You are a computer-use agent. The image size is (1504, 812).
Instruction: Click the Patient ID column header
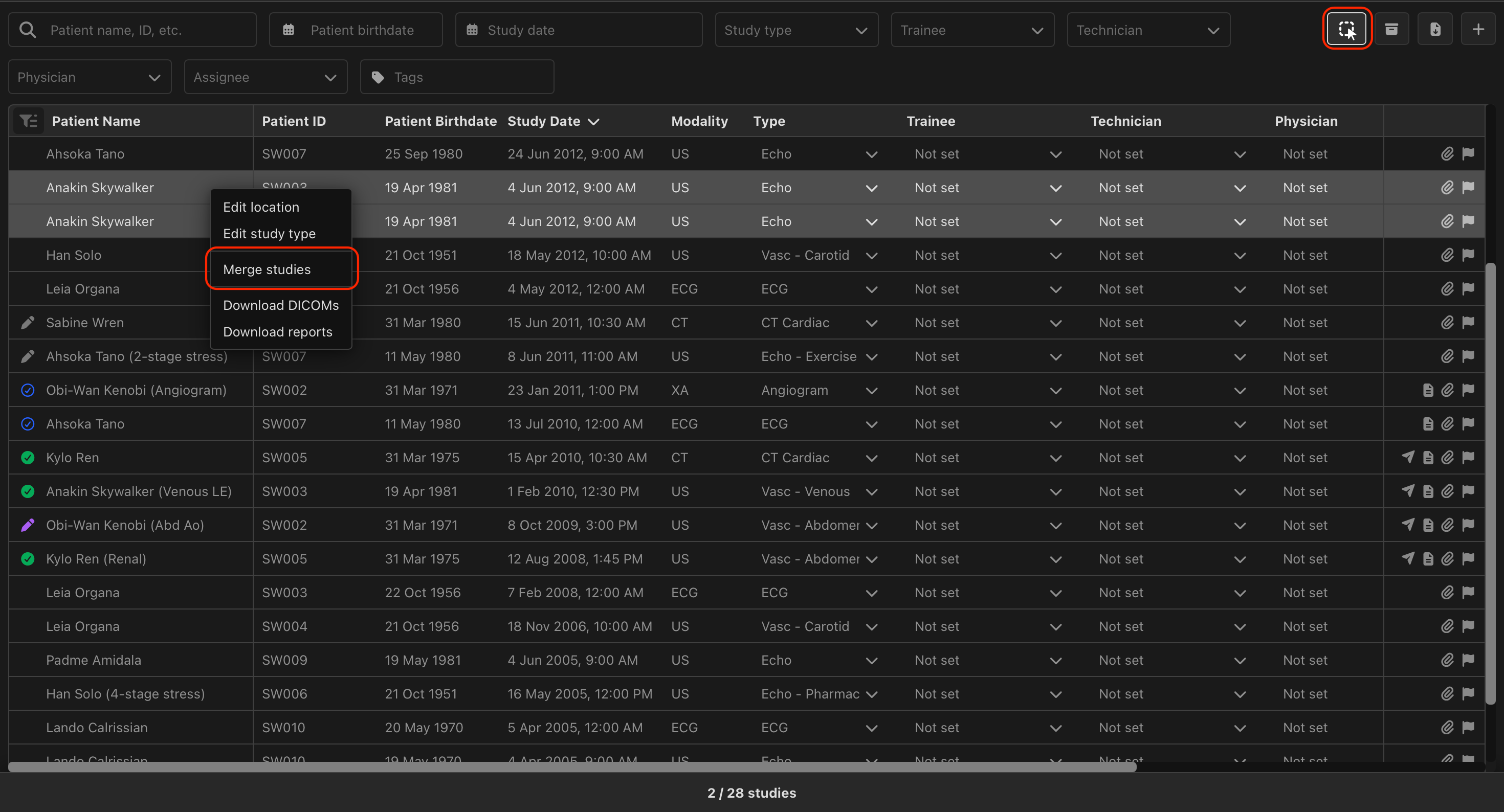pos(294,121)
